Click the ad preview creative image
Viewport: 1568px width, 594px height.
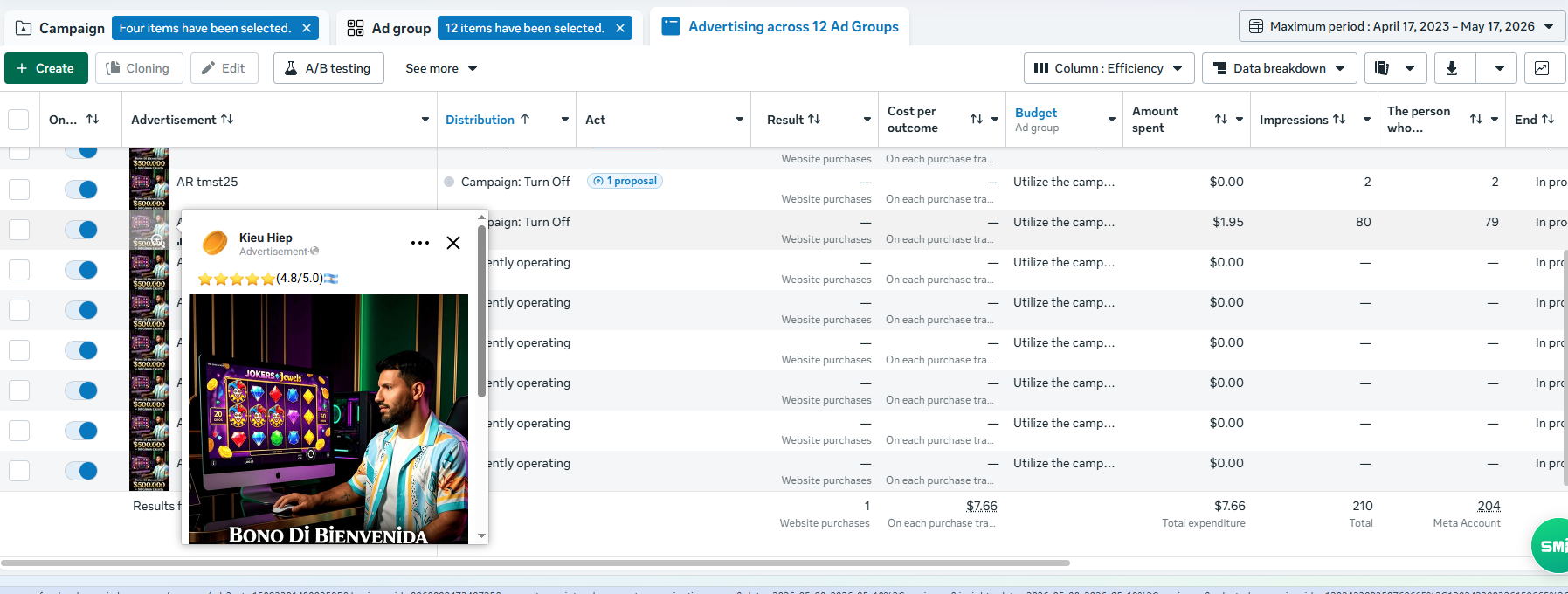[328, 418]
